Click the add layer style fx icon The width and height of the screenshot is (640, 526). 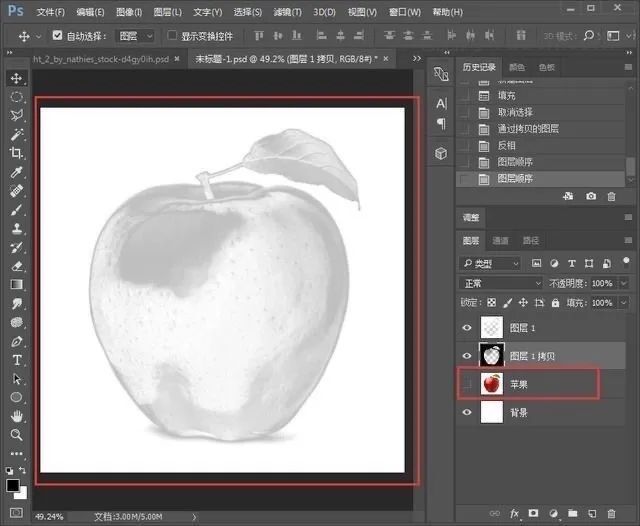(515, 512)
